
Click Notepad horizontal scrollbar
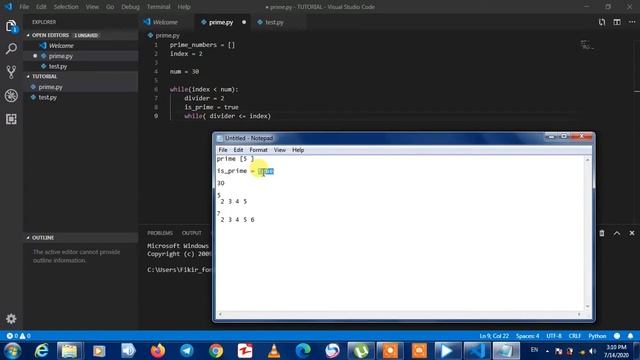[x=400, y=314]
